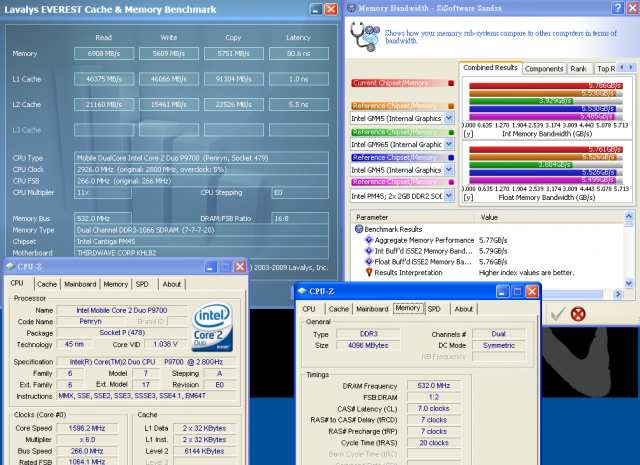640x465 pixels.
Task: Click the Name Intel Mobile Core 2 Duo P9700 field
Action: 122,310
